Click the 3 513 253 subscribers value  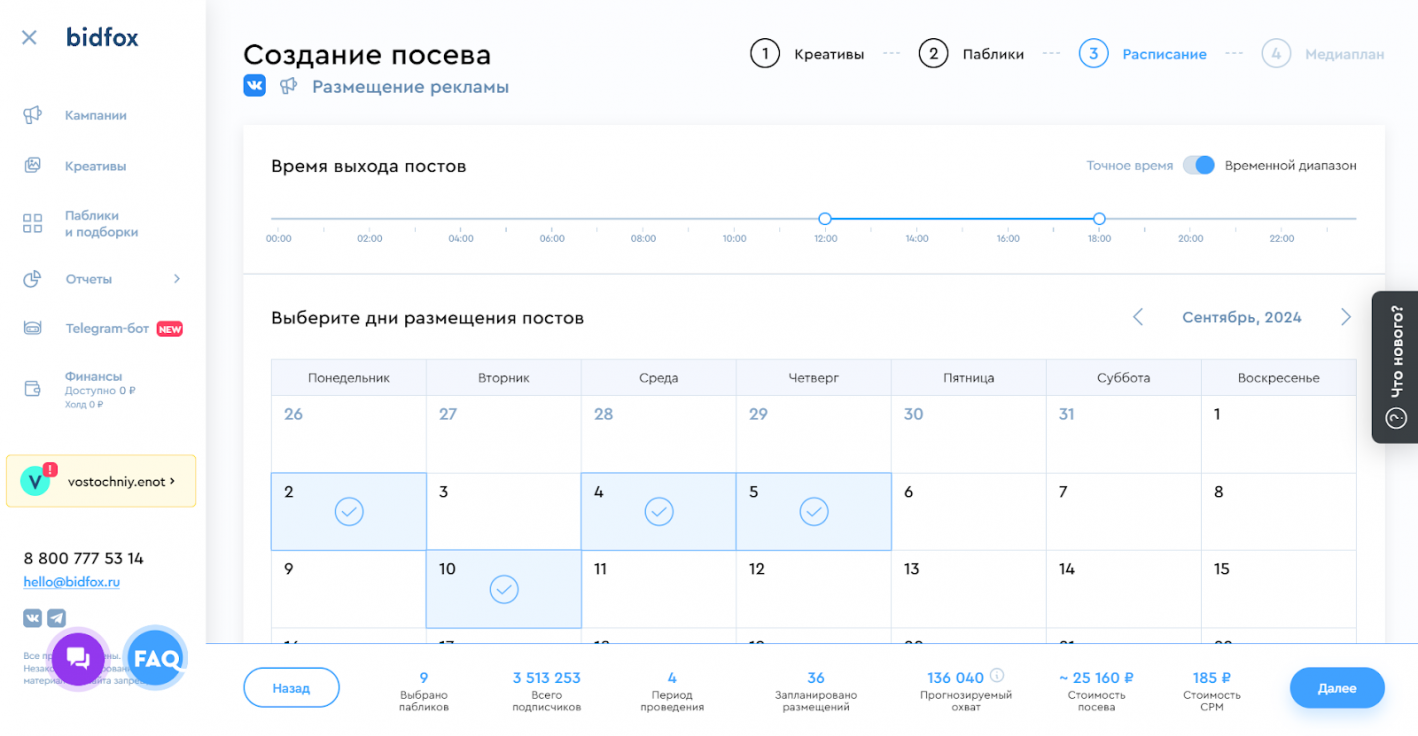click(x=546, y=677)
